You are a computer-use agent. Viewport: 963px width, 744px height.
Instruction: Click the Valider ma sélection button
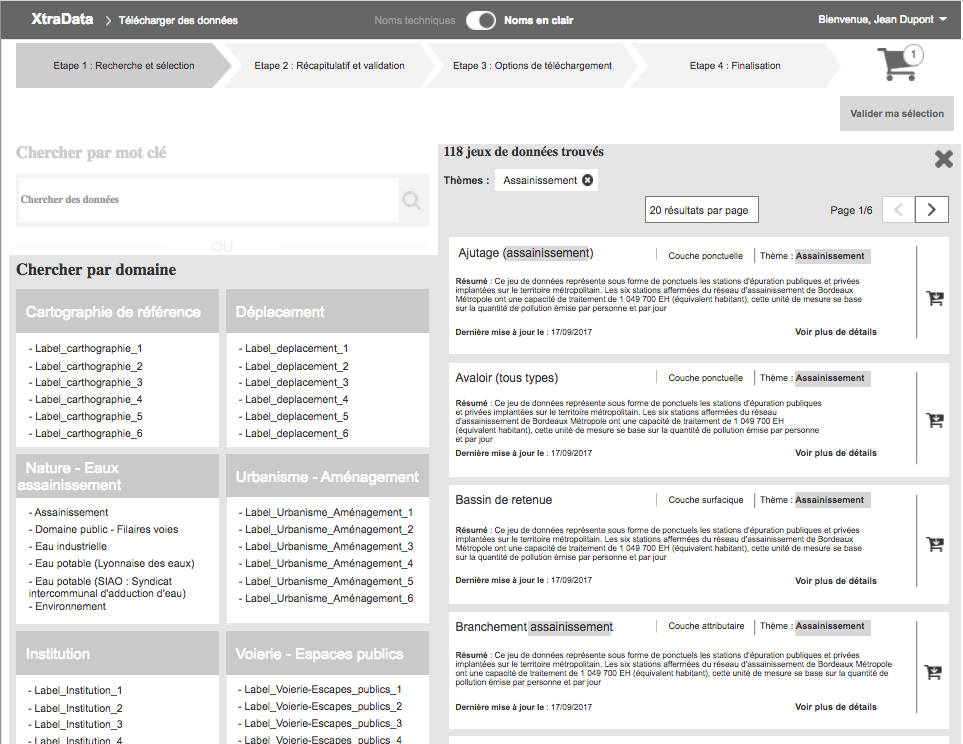click(x=896, y=114)
